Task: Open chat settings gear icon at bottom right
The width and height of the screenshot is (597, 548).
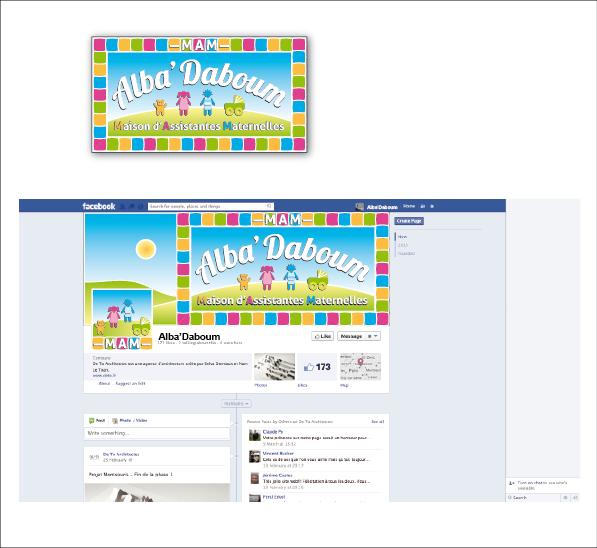Action: pos(565,497)
